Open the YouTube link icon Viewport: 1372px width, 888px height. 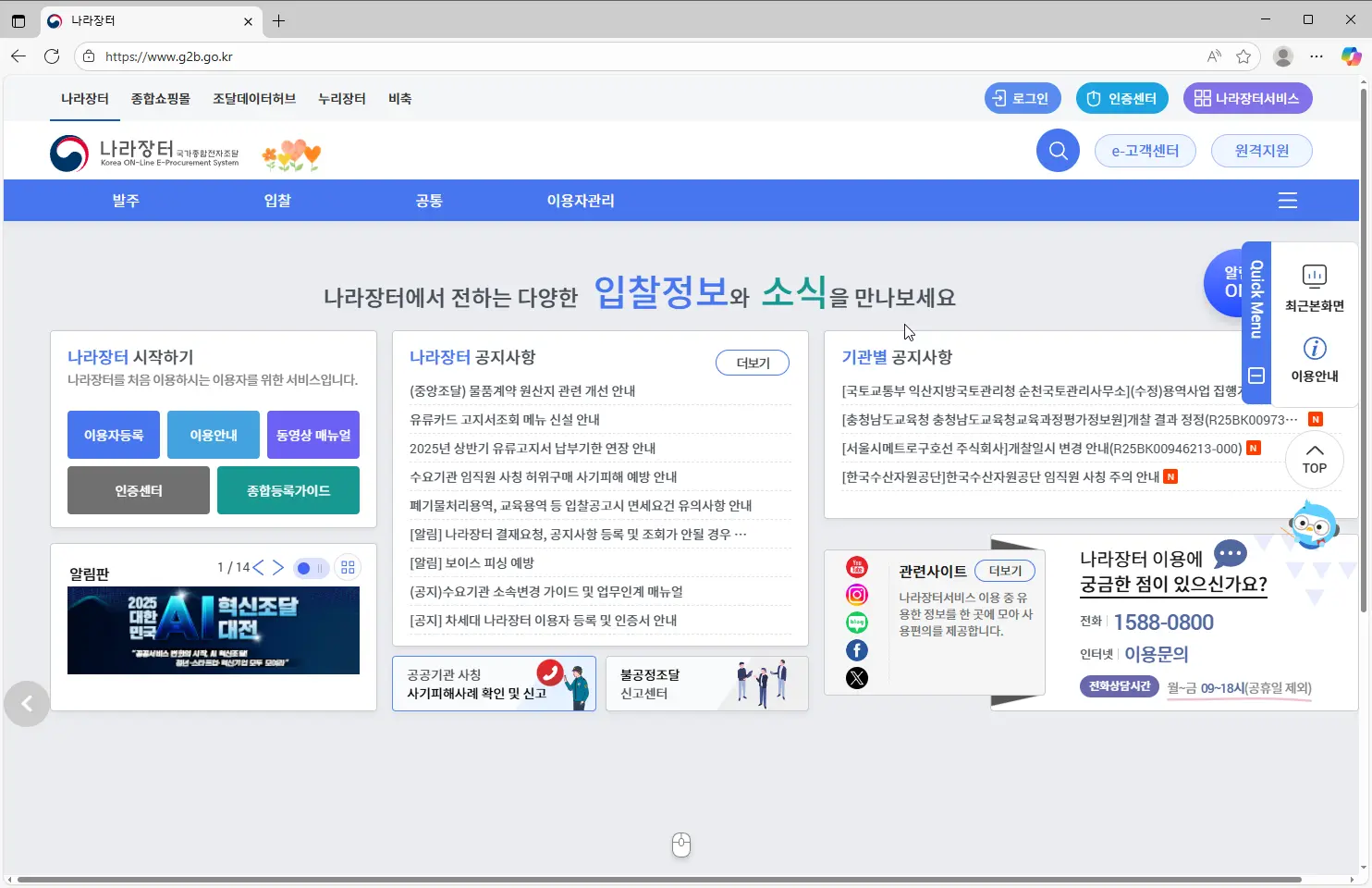(x=857, y=566)
